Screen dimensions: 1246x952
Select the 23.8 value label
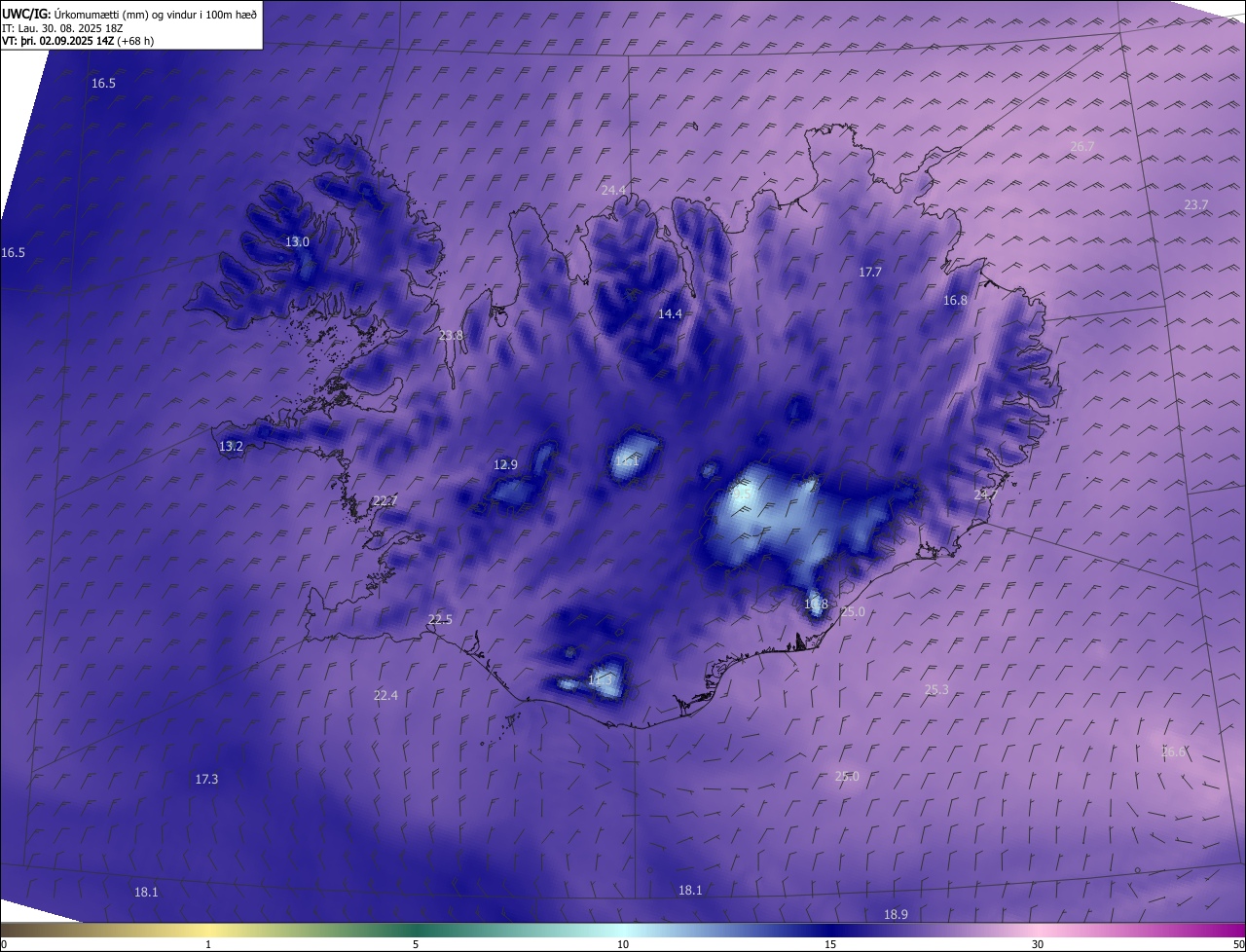coord(451,335)
